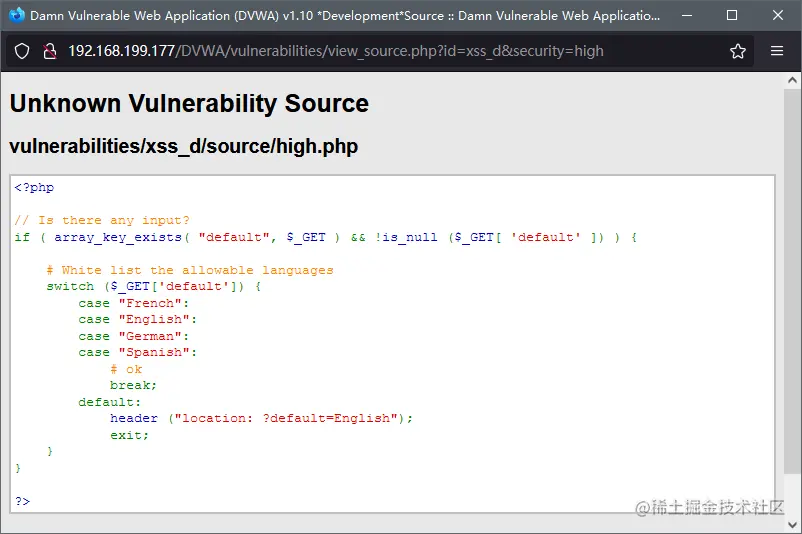Click the '!is_null' function call

[x=407, y=237]
